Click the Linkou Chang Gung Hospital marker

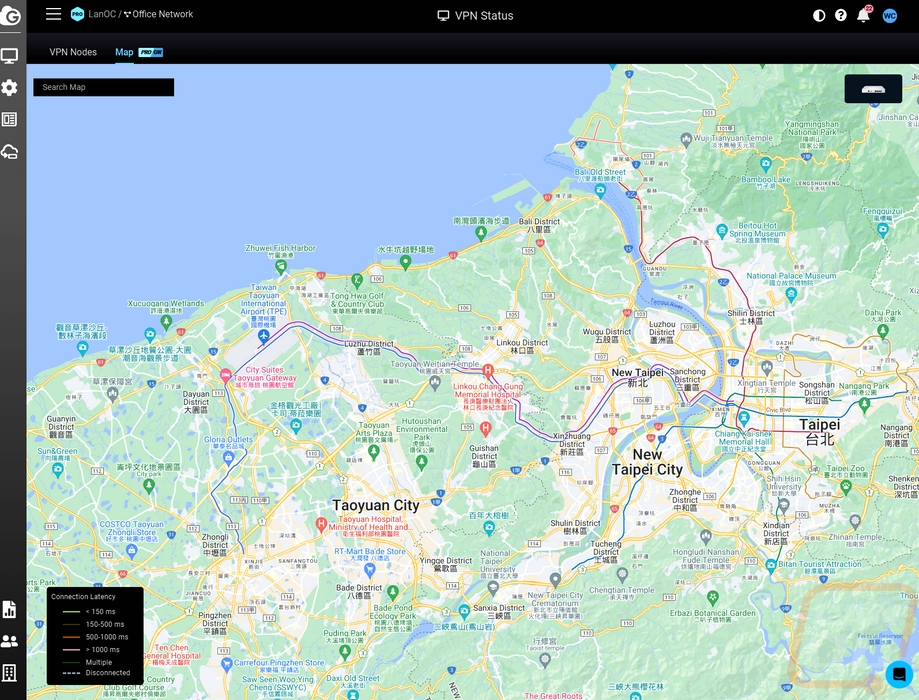(488, 371)
